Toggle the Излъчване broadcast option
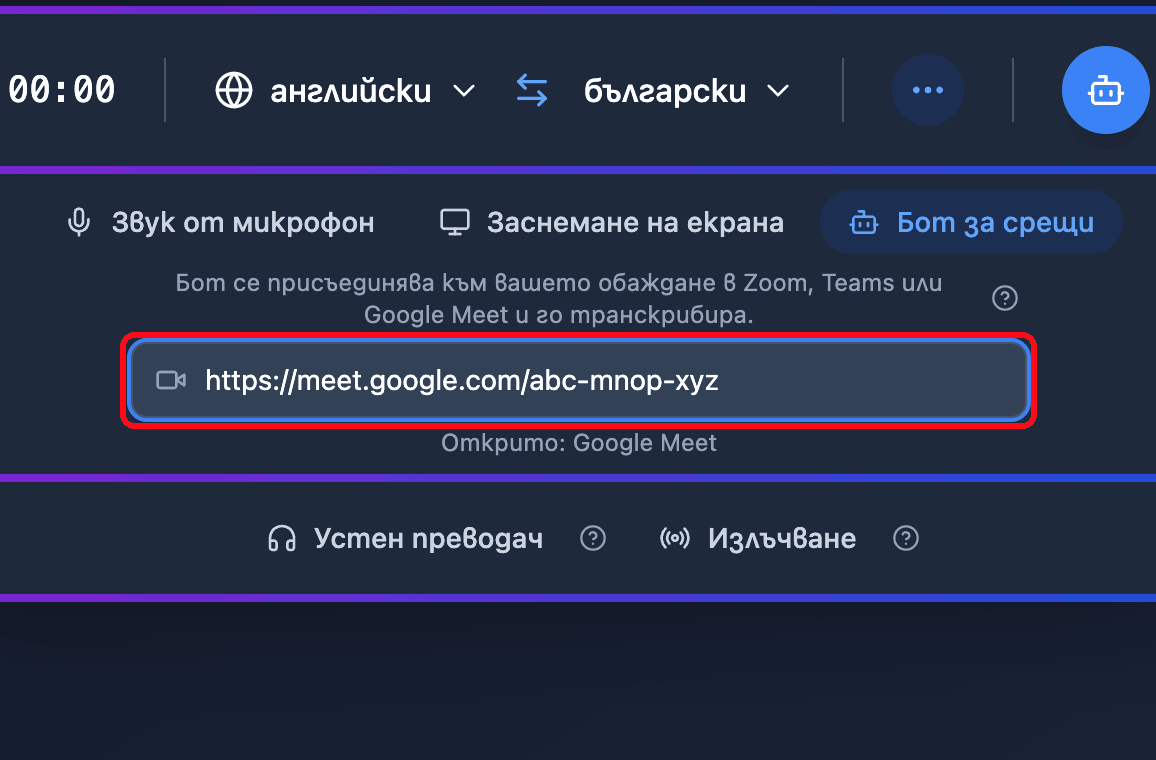Screen dimensions: 1156x760 [x=758, y=538]
